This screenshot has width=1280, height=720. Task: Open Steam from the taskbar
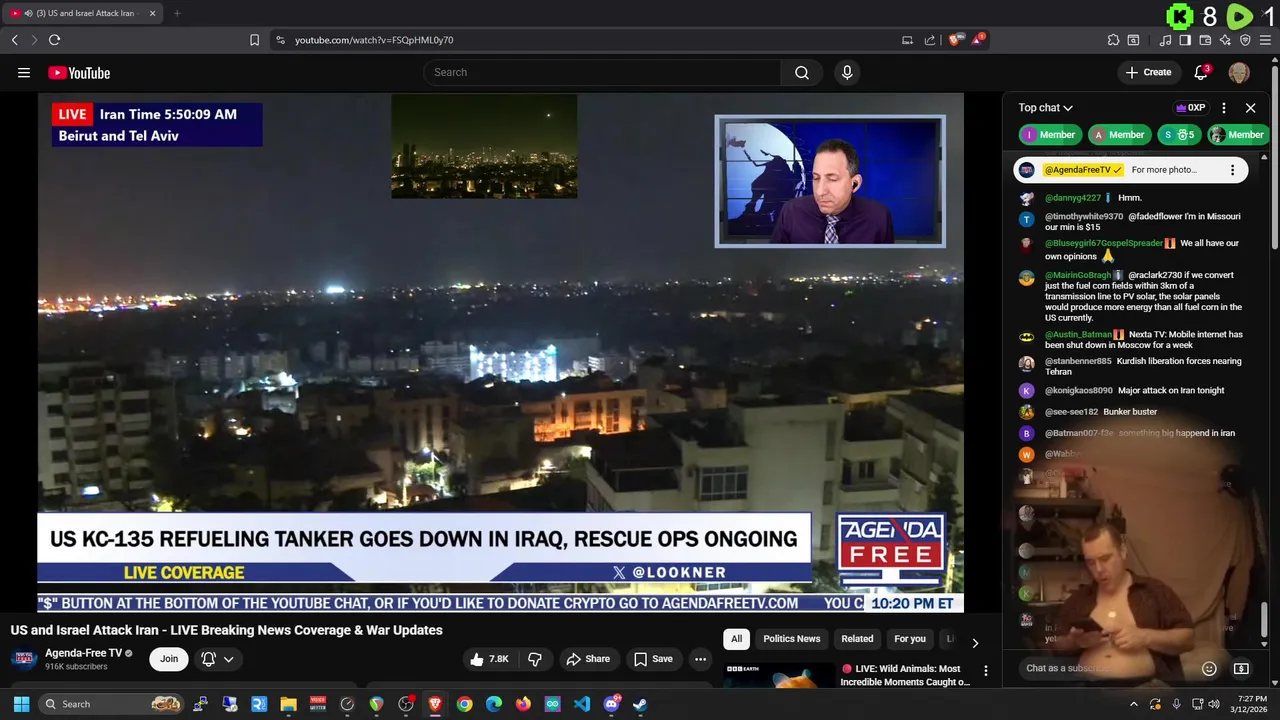pyautogui.click(x=640, y=704)
